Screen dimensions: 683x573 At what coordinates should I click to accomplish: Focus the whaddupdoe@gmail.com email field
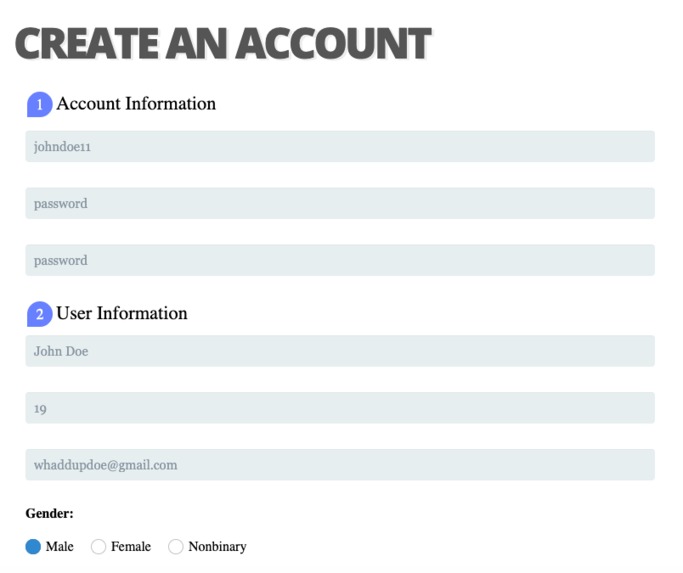pos(340,465)
